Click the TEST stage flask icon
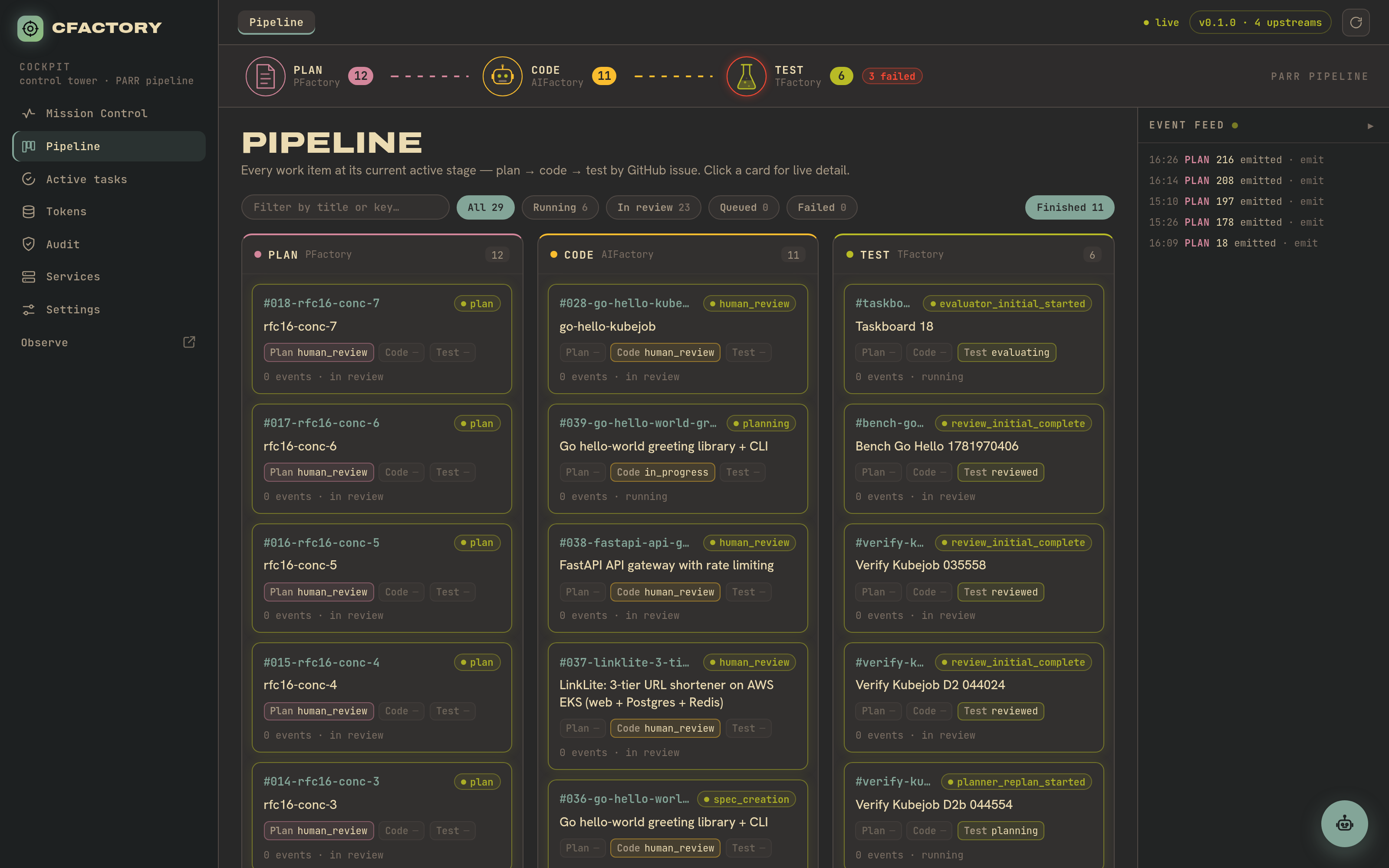The image size is (1389, 868). click(746, 76)
